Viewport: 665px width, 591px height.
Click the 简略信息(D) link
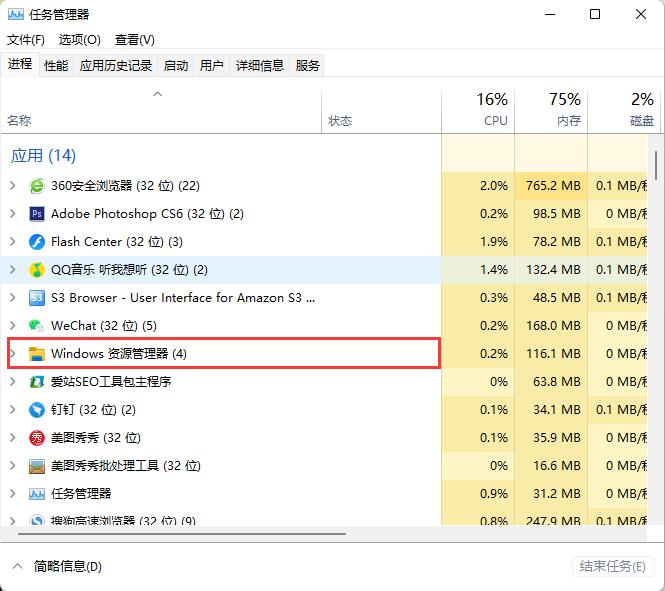(67, 566)
